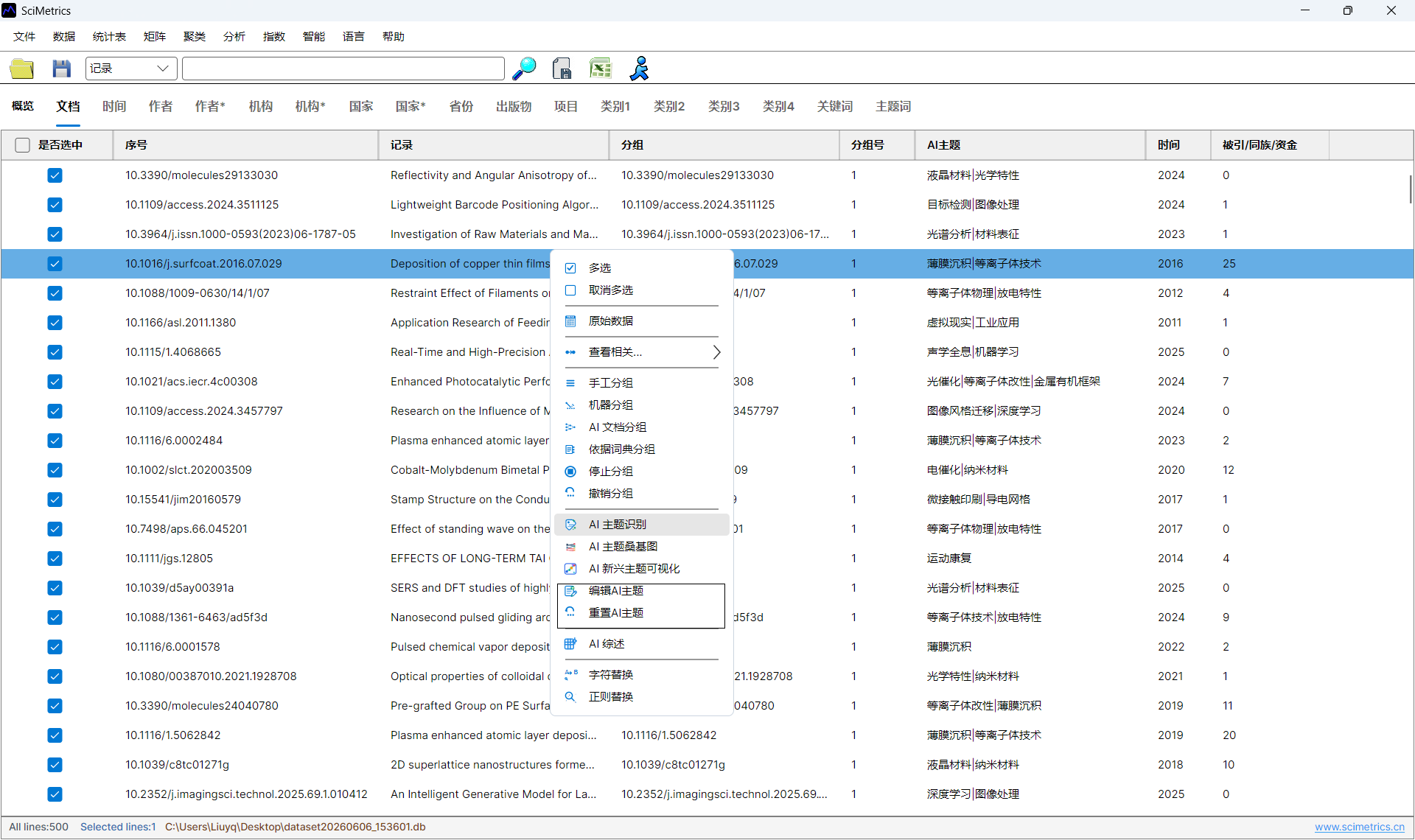Open the 聚类 menu
The image size is (1415, 840).
(x=195, y=36)
